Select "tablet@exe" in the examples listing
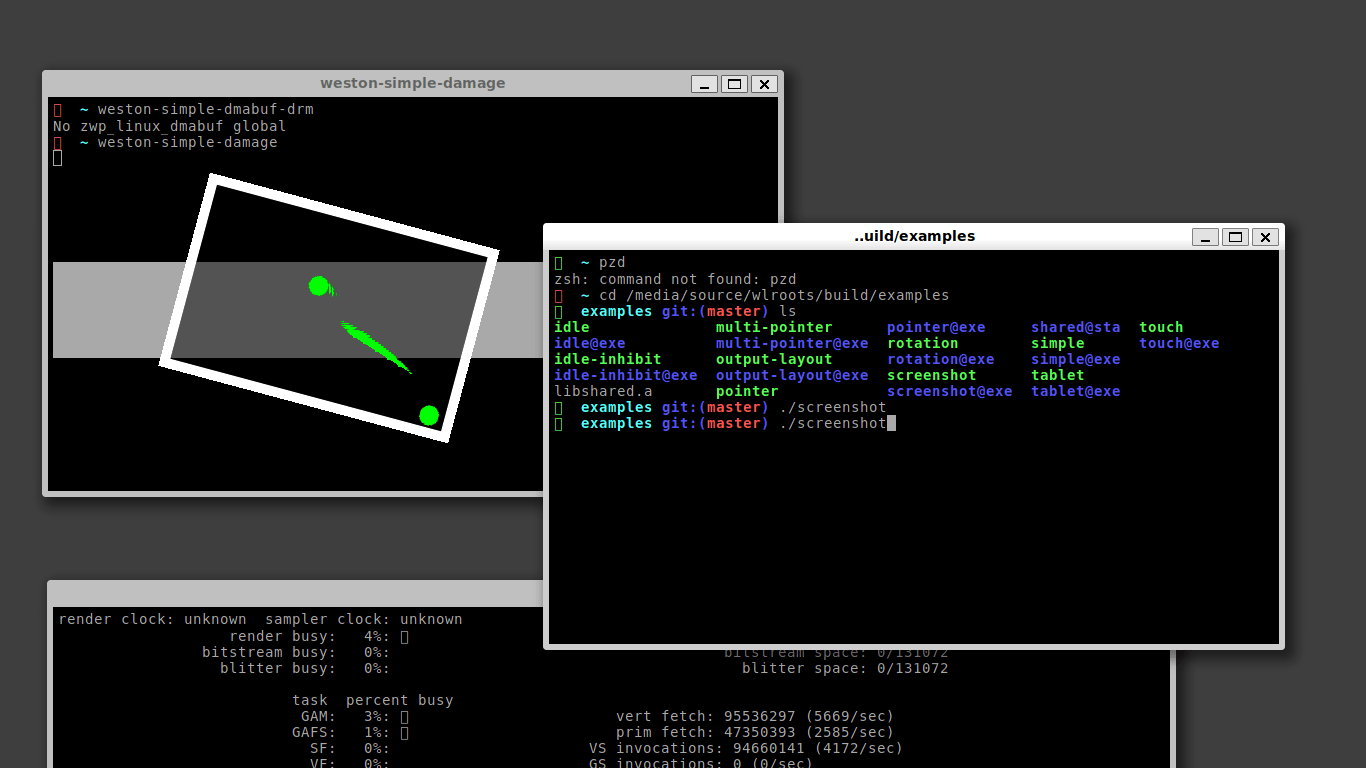The image size is (1366, 768). point(1075,391)
